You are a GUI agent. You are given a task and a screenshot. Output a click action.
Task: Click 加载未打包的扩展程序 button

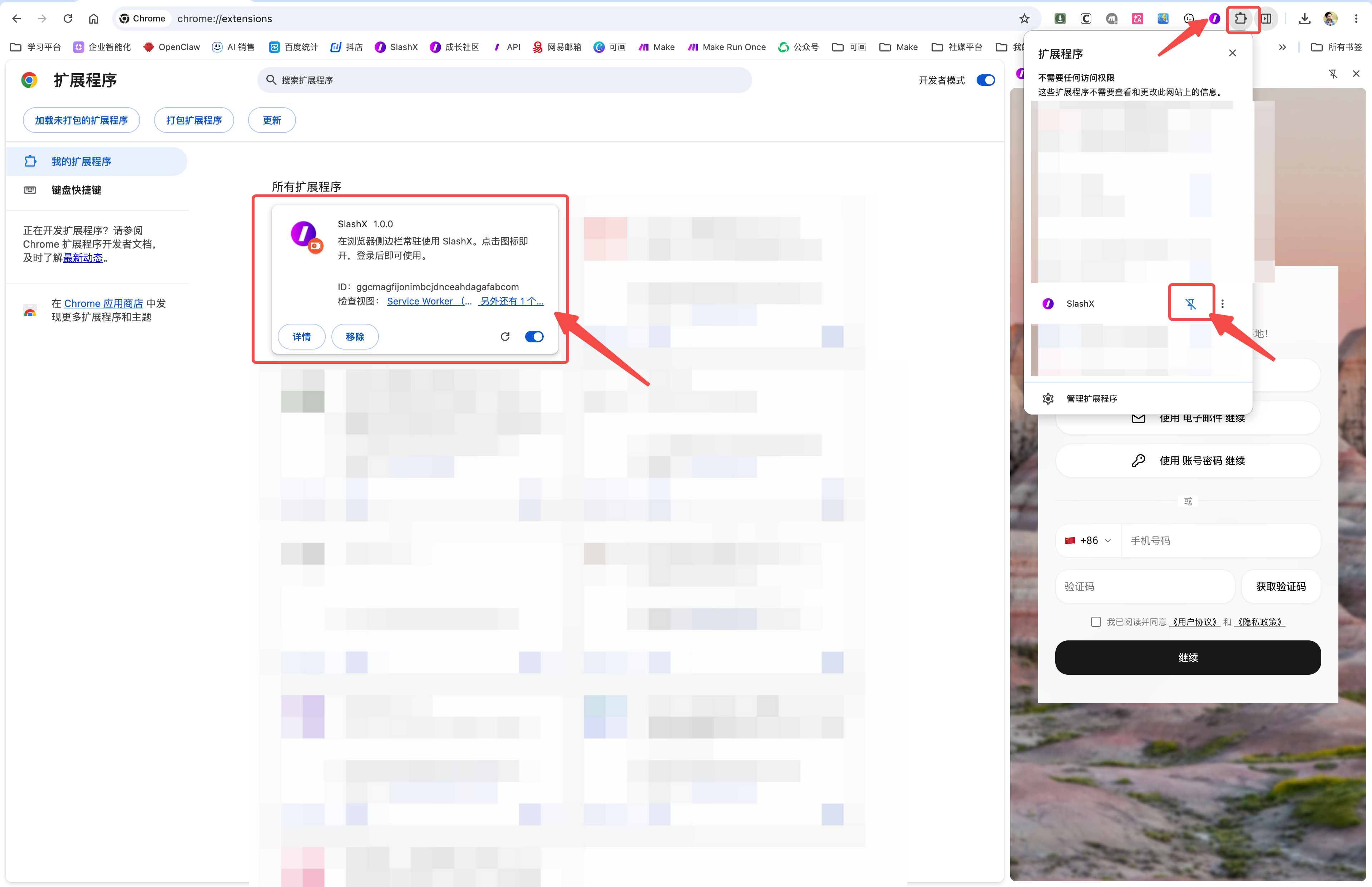pos(81,120)
